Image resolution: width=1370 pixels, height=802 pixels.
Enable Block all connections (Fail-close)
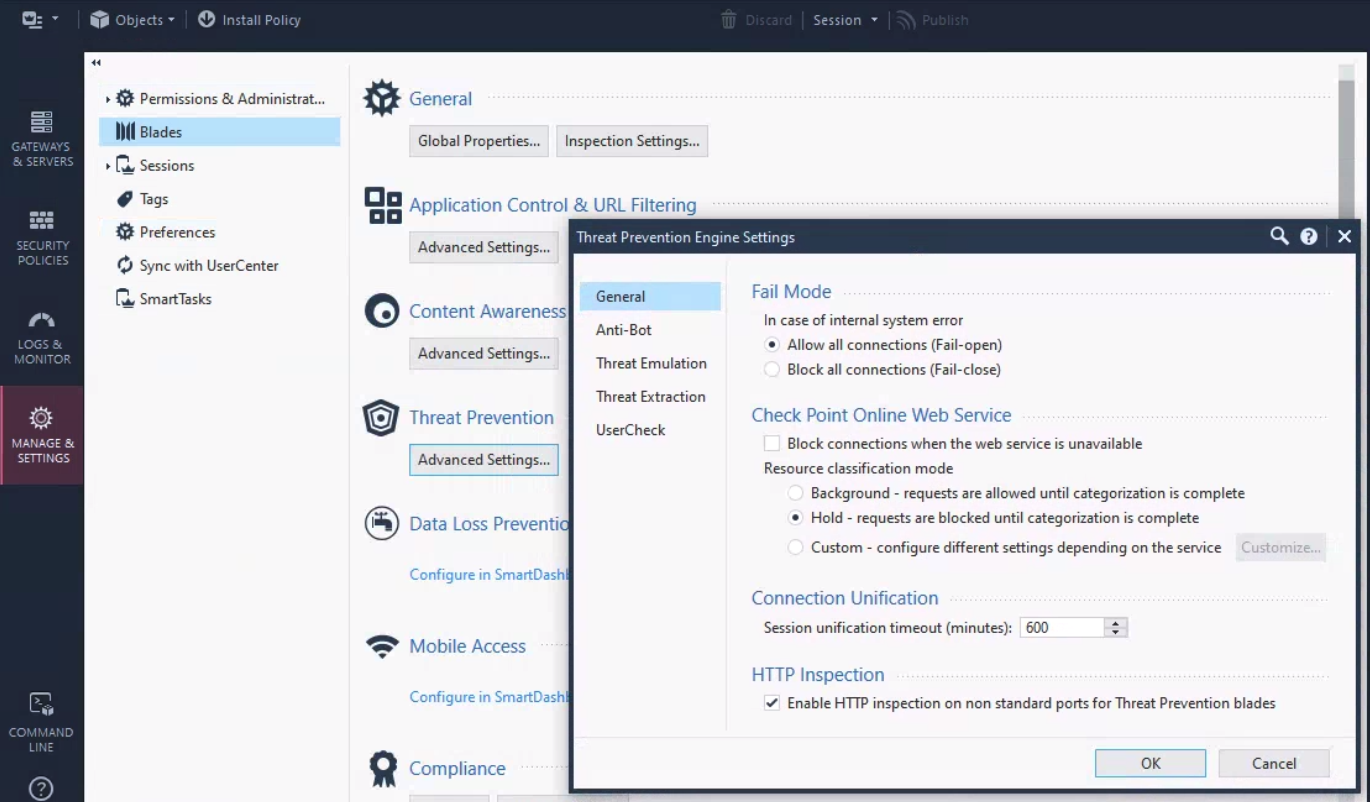(771, 369)
